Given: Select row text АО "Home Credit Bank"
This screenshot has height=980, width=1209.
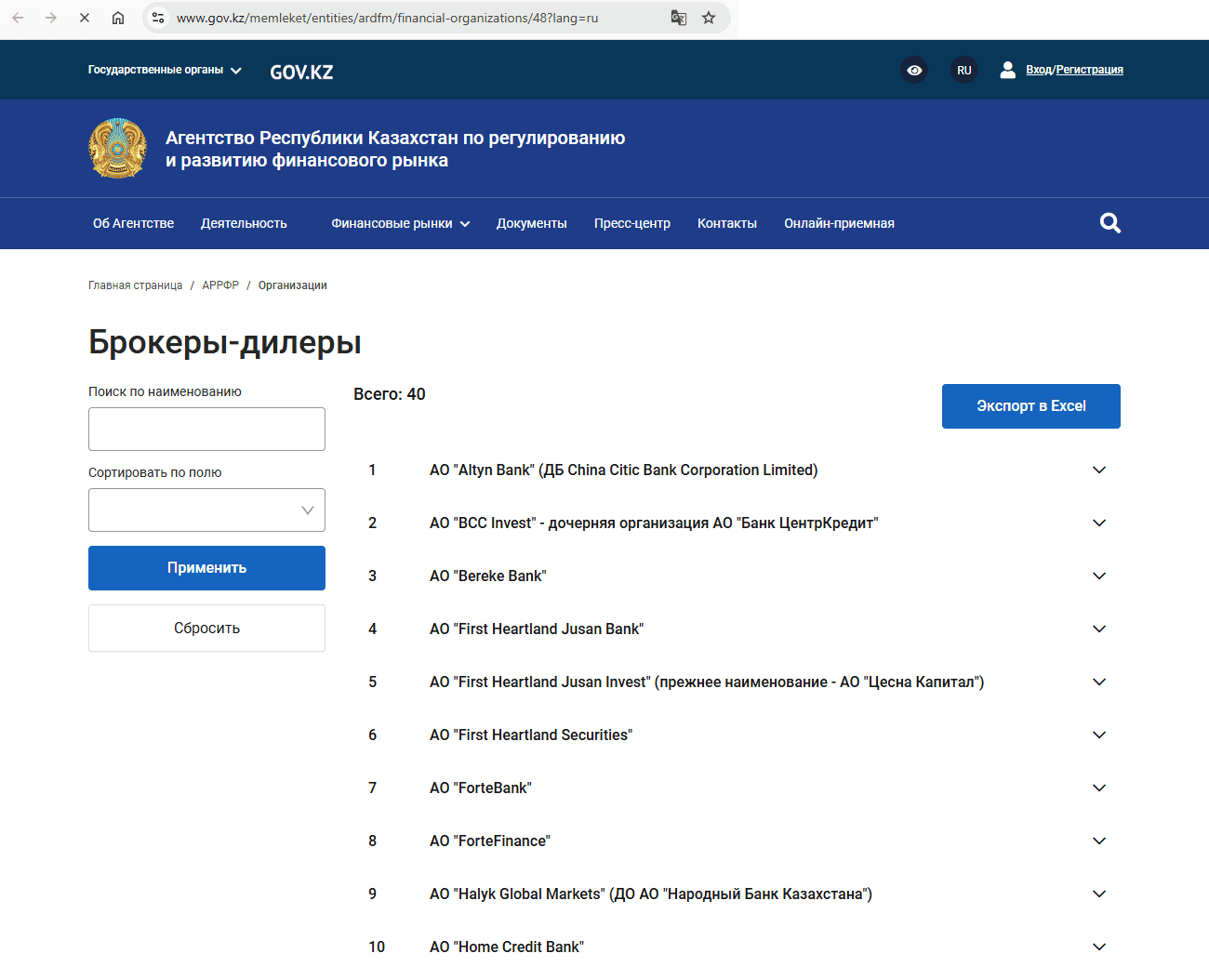Looking at the screenshot, I should point(507,947).
